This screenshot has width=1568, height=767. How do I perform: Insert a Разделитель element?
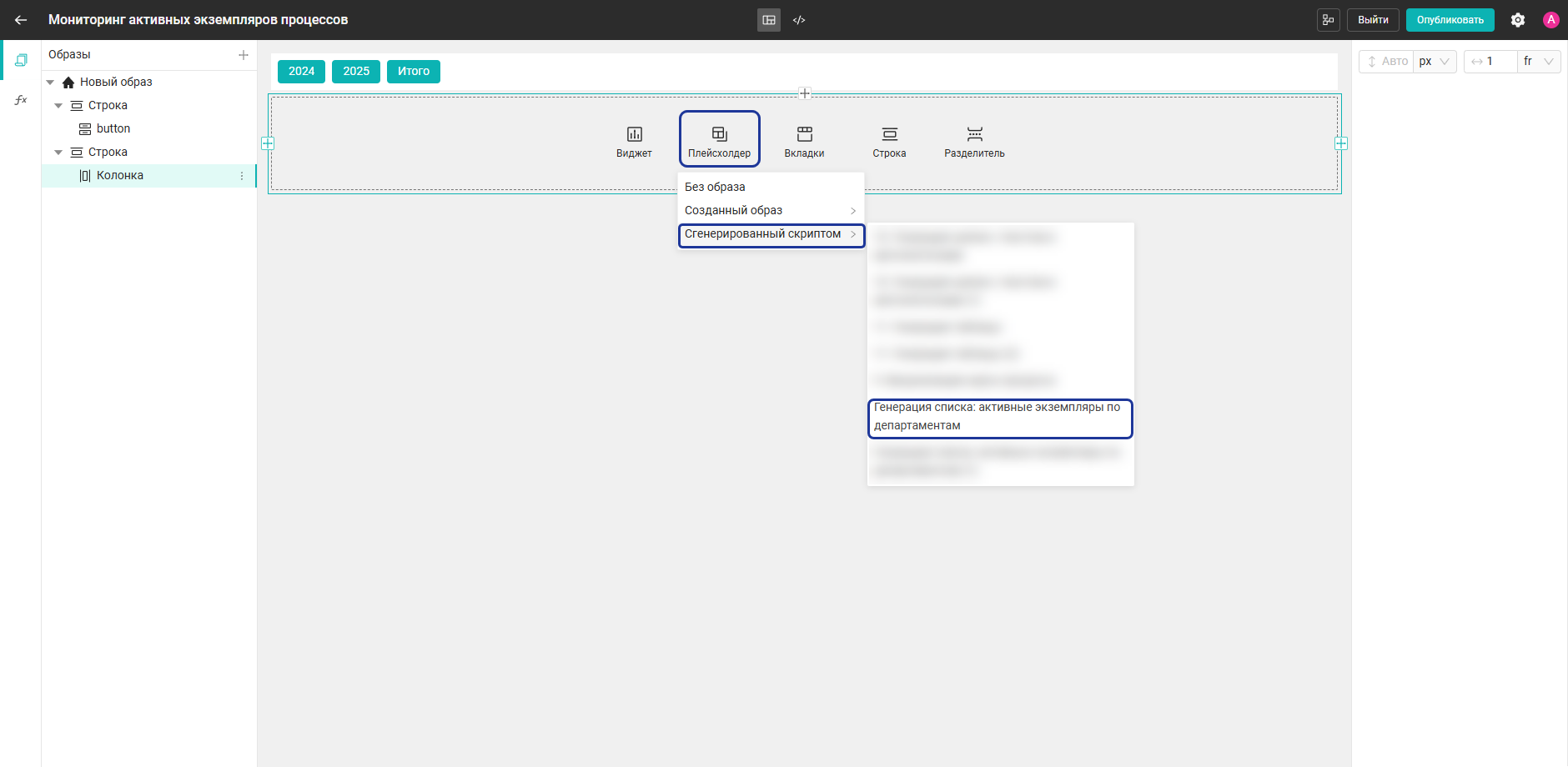click(x=974, y=142)
